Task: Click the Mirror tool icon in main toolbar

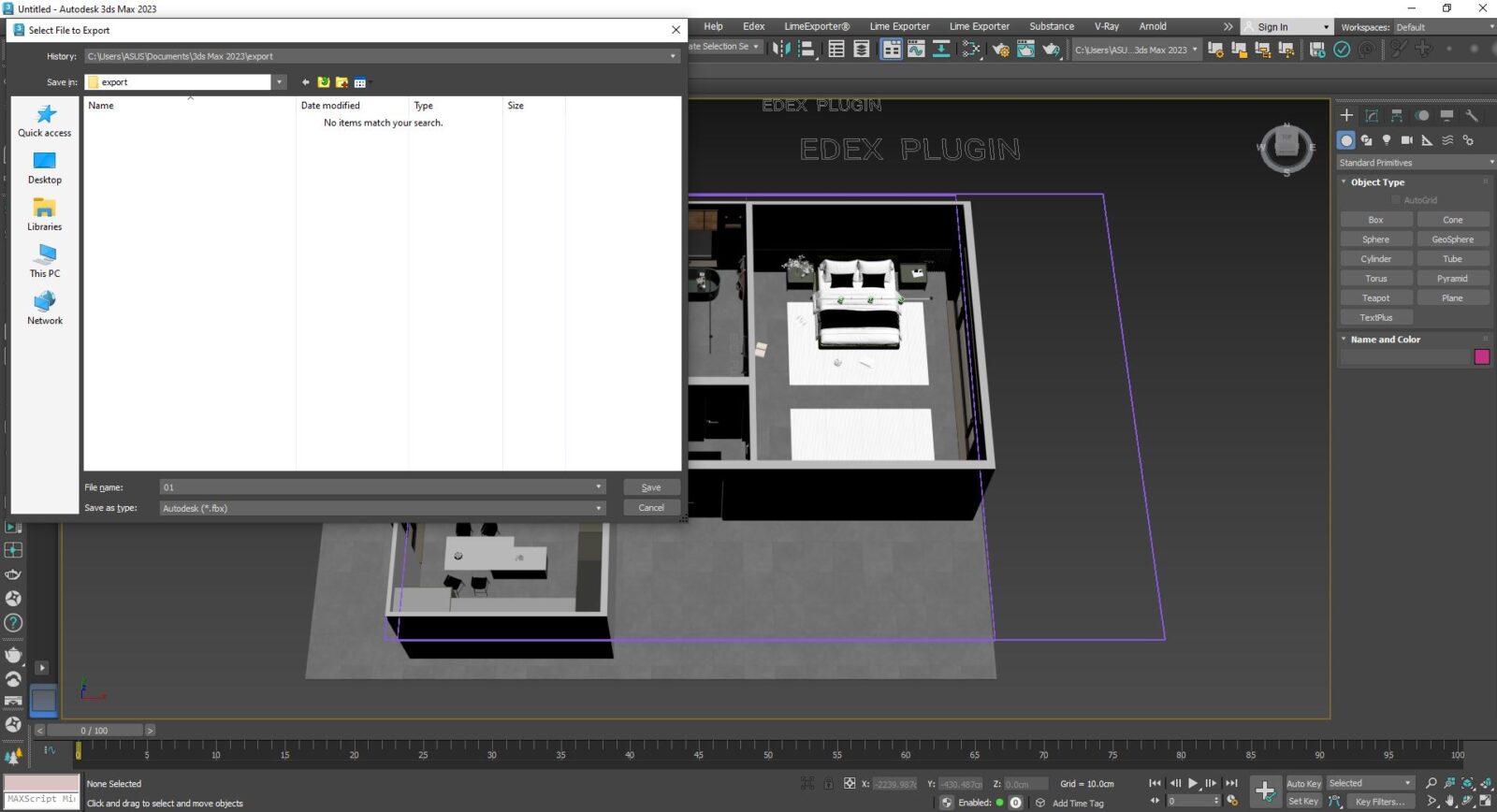Action: coord(782,49)
